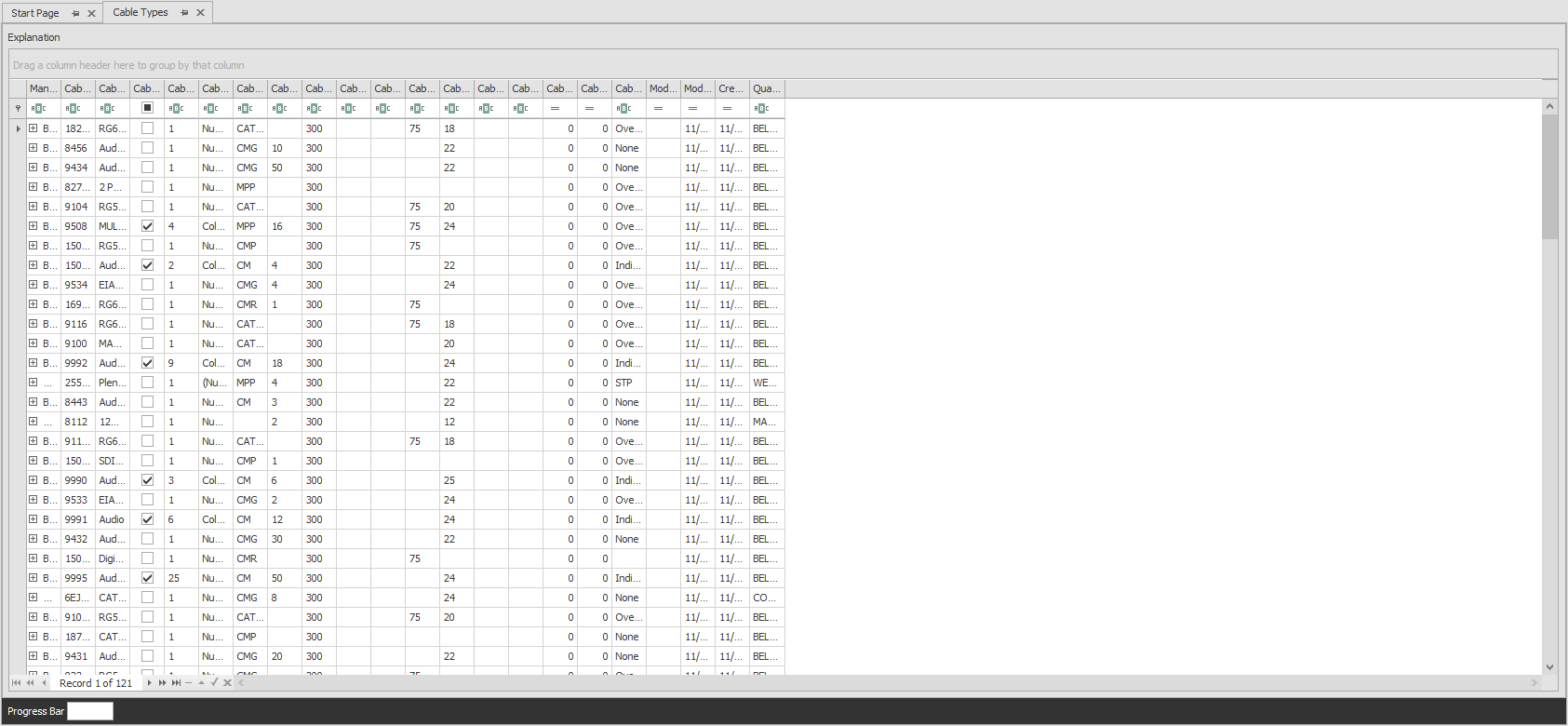Check the box in the 9104 row
This screenshot has height=726, width=1568.
[147, 207]
